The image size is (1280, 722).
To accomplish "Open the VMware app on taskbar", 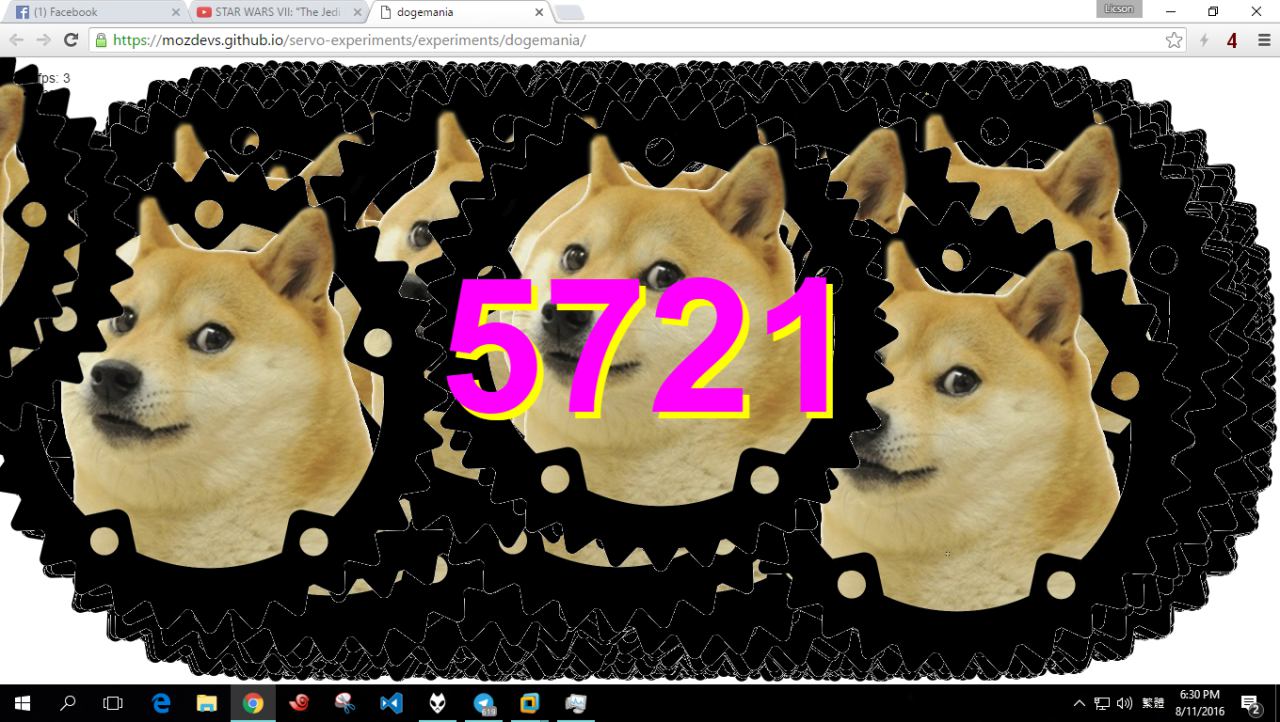I will pyautogui.click(x=530, y=703).
